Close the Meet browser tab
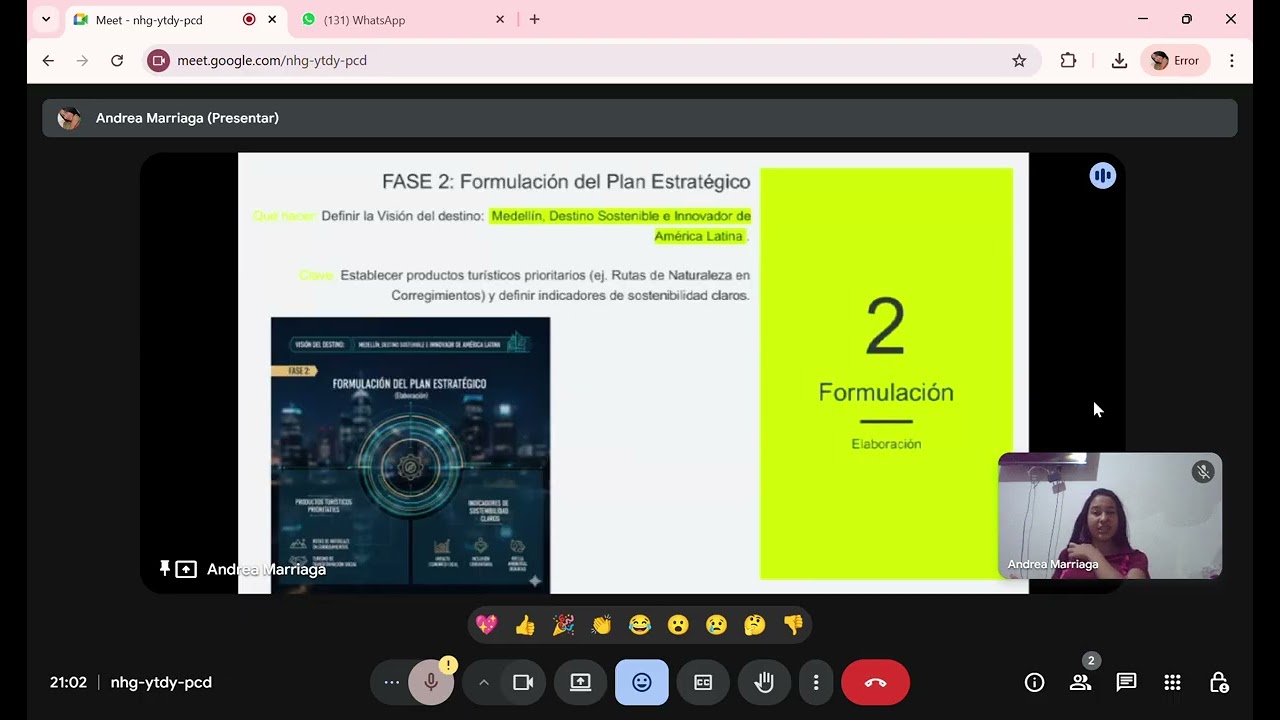 [272, 19]
